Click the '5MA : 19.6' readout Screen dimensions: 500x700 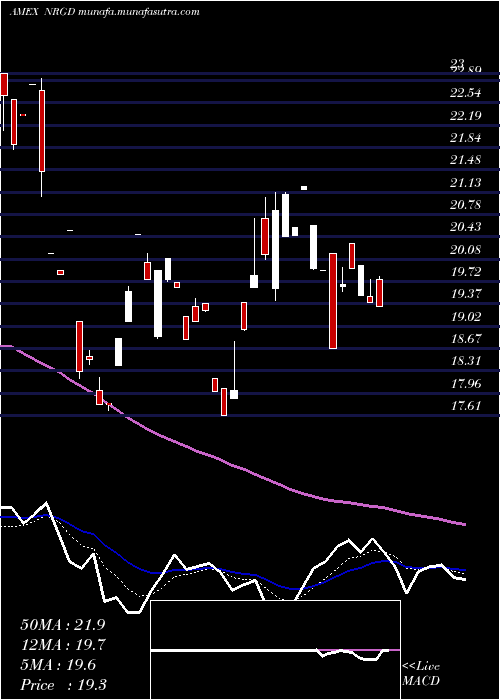[x=58, y=665]
